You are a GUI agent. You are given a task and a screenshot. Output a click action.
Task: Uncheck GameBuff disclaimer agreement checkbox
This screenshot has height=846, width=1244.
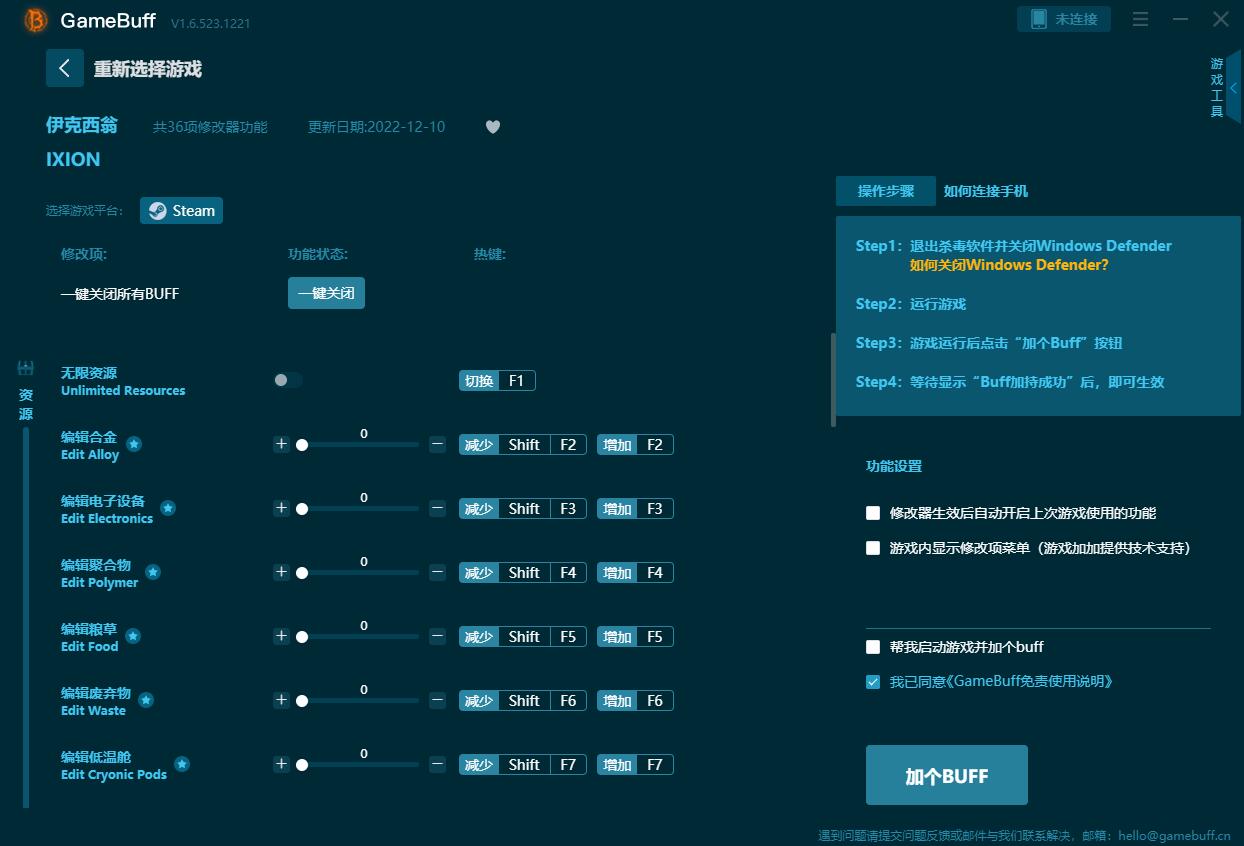pos(873,681)
